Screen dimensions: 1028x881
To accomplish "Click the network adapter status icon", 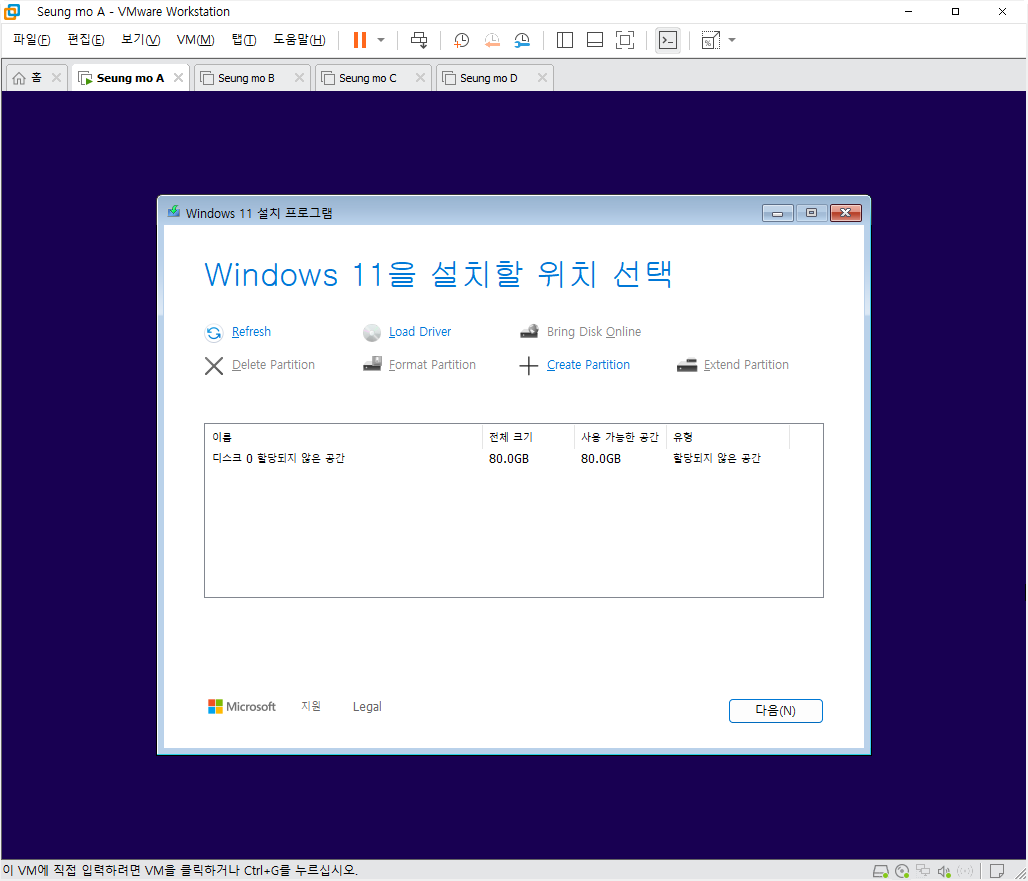I will click(x=923, y=871).
